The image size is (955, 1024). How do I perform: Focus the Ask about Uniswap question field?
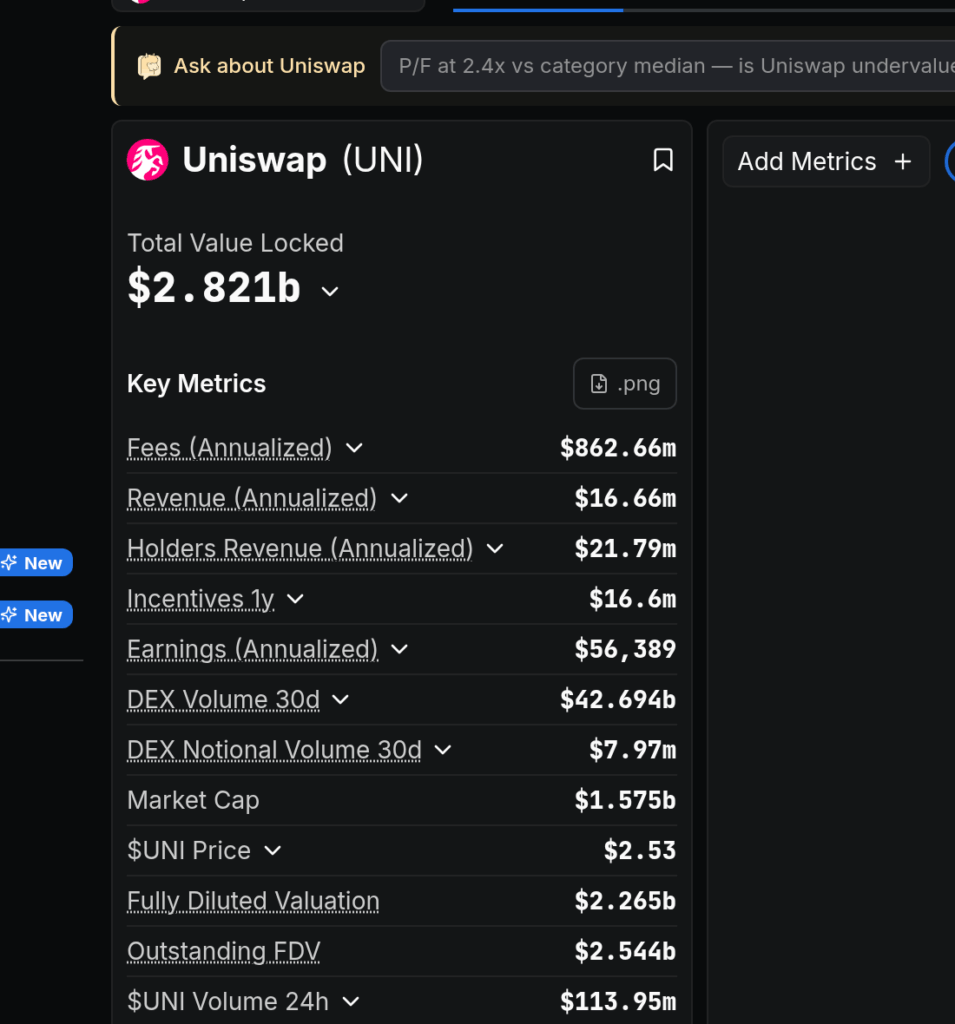coord(668,66)
